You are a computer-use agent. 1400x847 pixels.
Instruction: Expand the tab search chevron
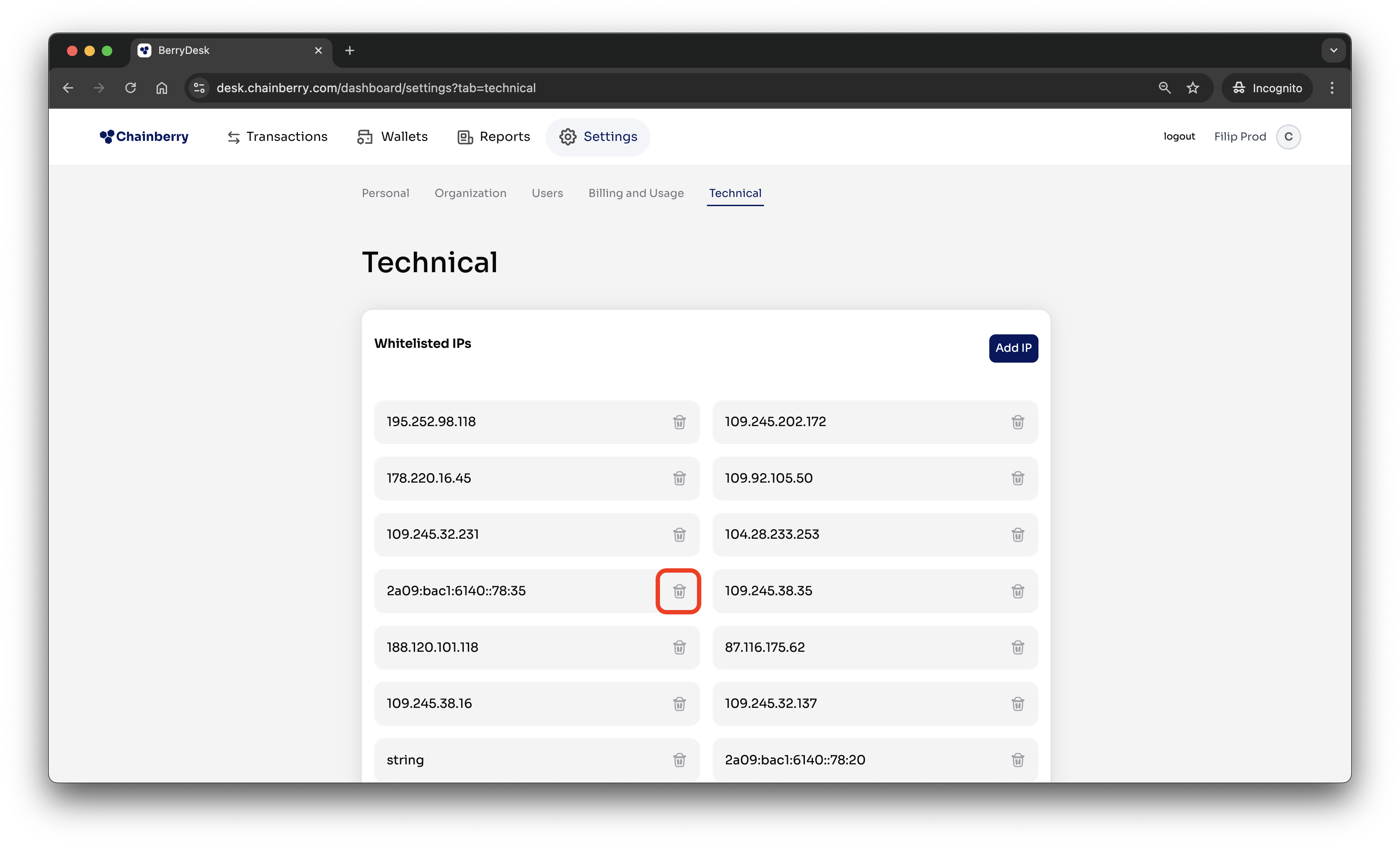point(1333,50)
